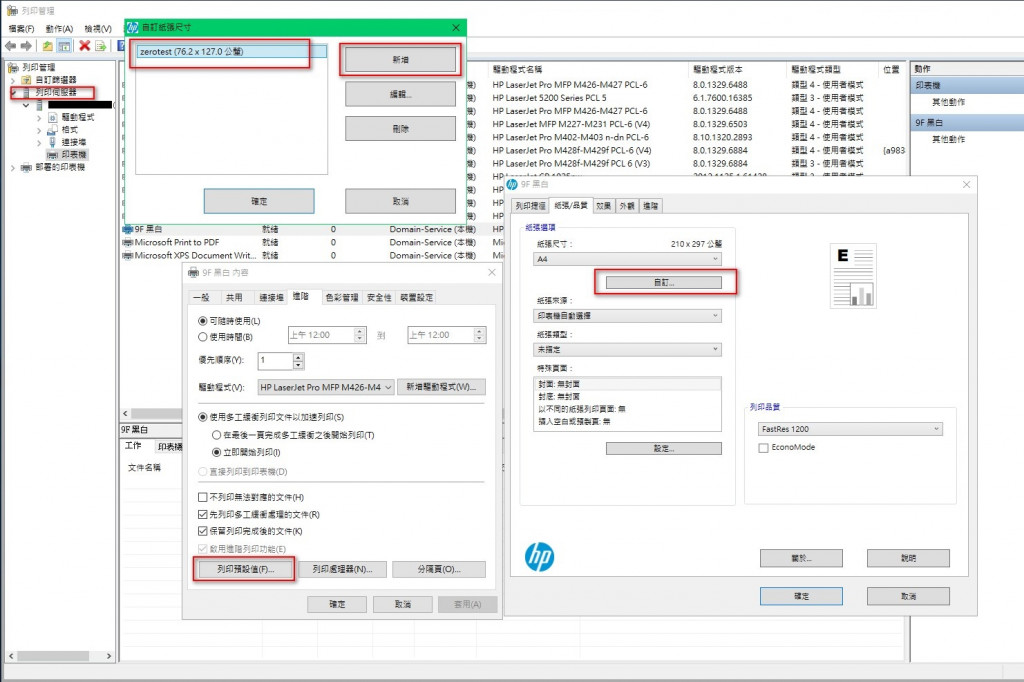Image resolution: width=1024 pixels, height=682 pixels.
Task: Select 印表機 node in the tree
Action: tap(67, 155)
